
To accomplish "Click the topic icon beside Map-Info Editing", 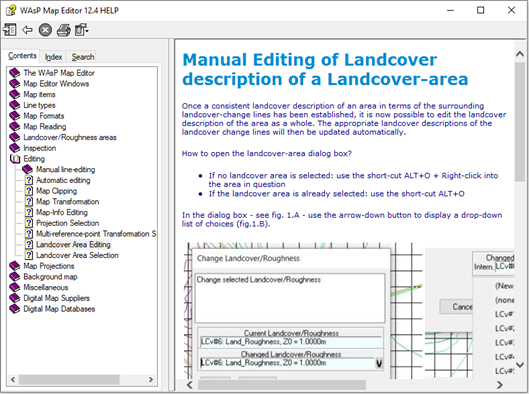I will pyautogui.click(x=29, y=212).
